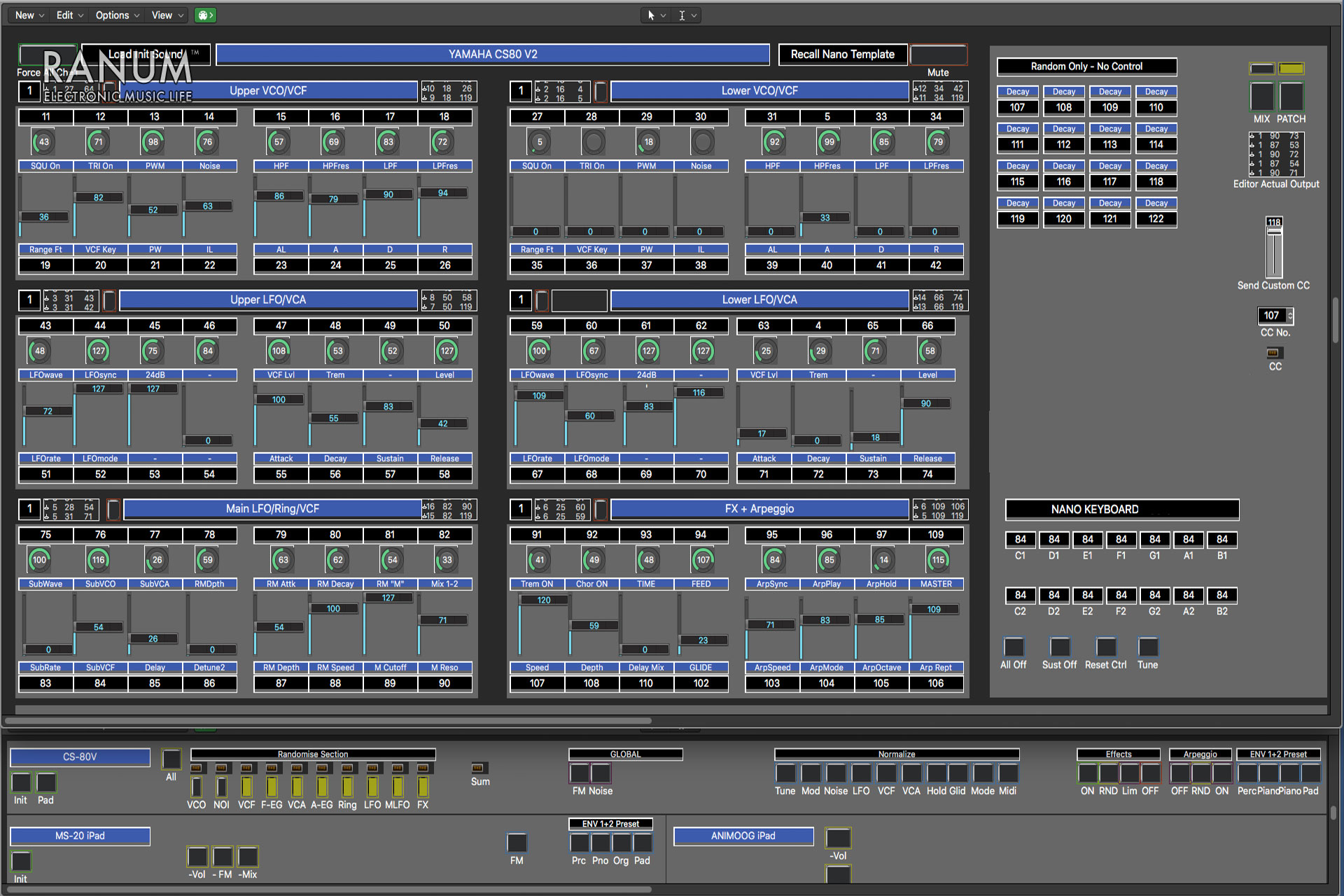
Task: Click the Recall Nano Template button
Action: pyautogui.click(x=843, y=55)
